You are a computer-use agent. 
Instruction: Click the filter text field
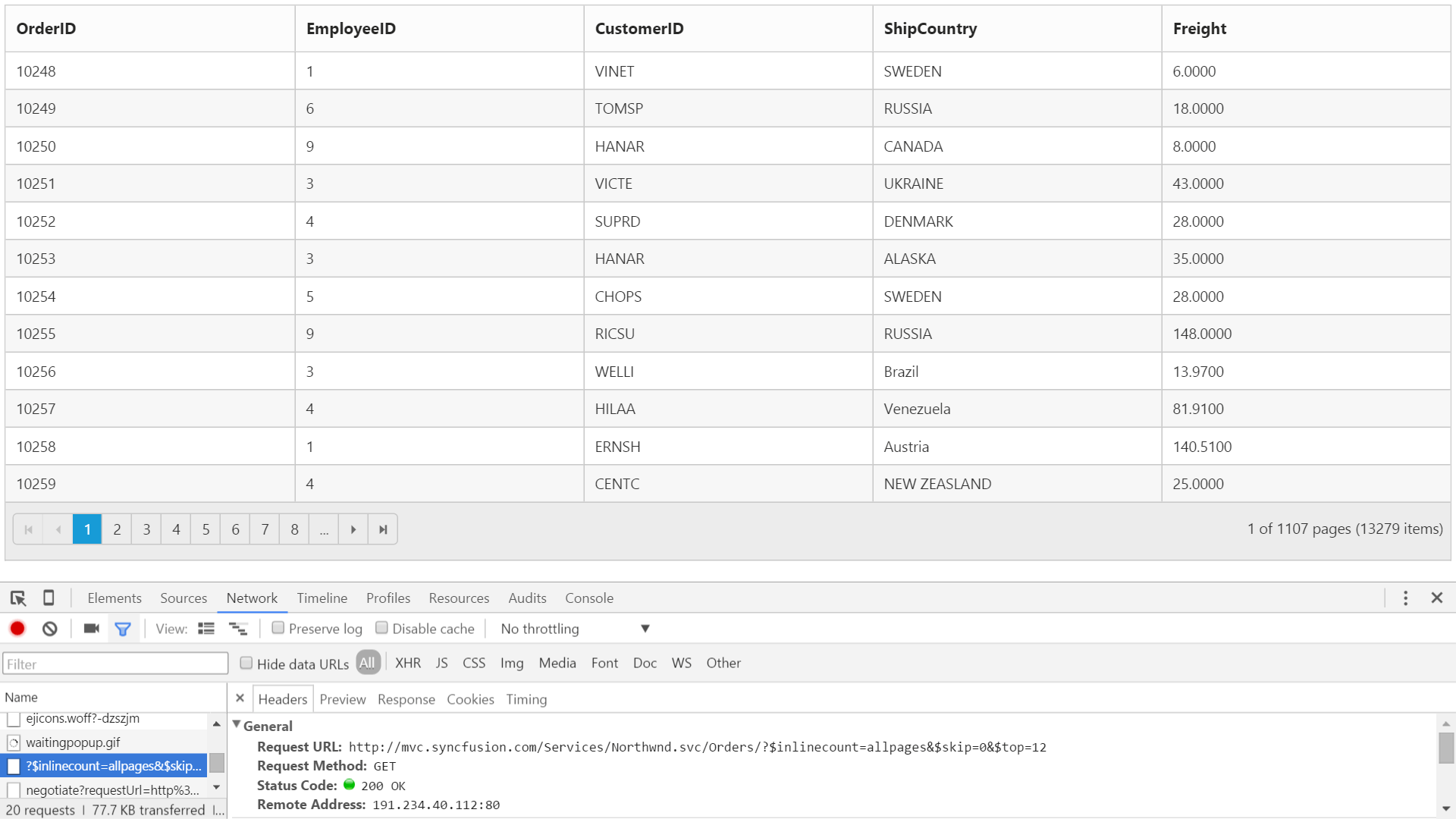[x=115, y=664]
